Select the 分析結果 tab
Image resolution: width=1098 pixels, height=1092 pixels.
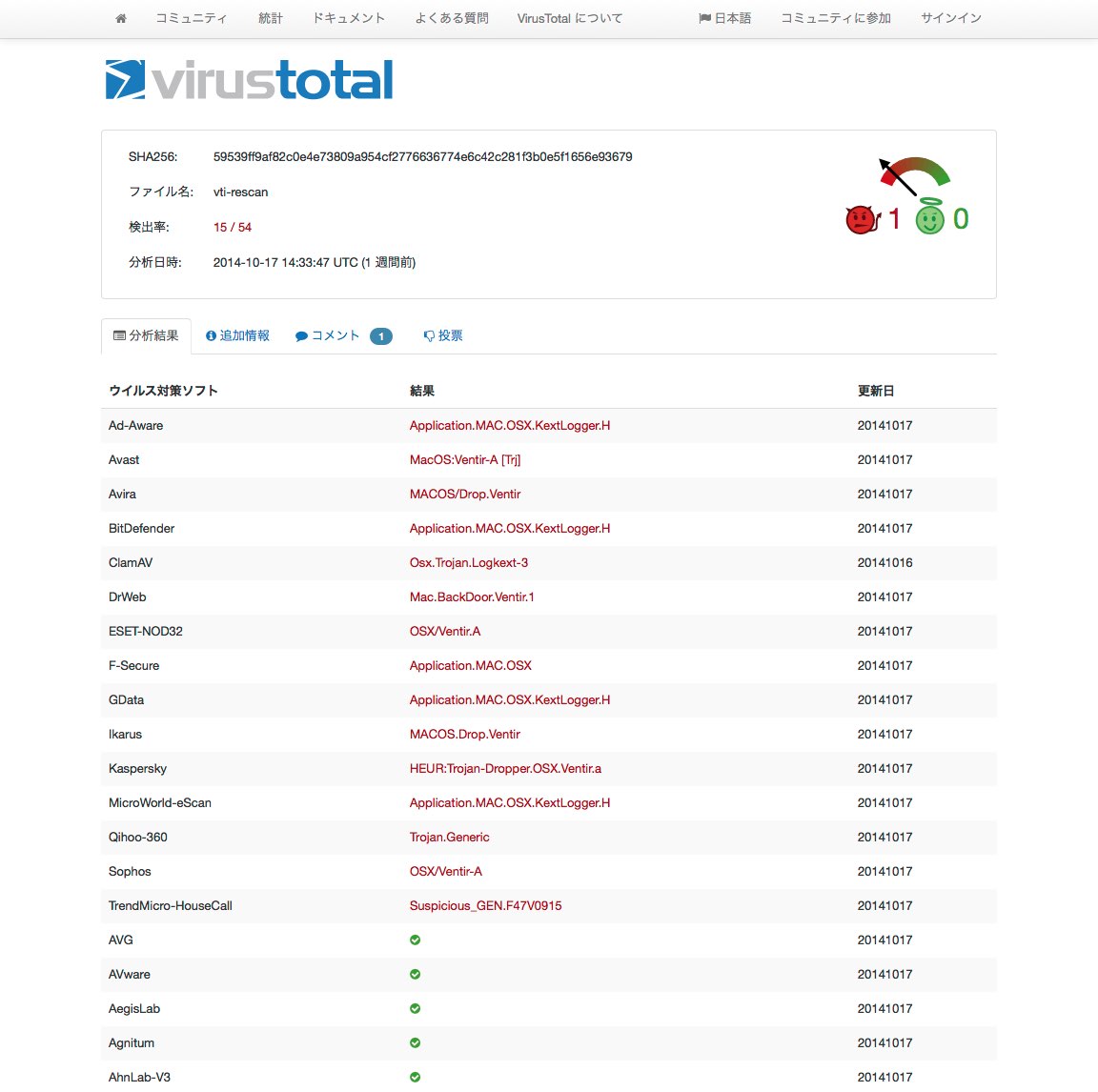tap(147, 336)
